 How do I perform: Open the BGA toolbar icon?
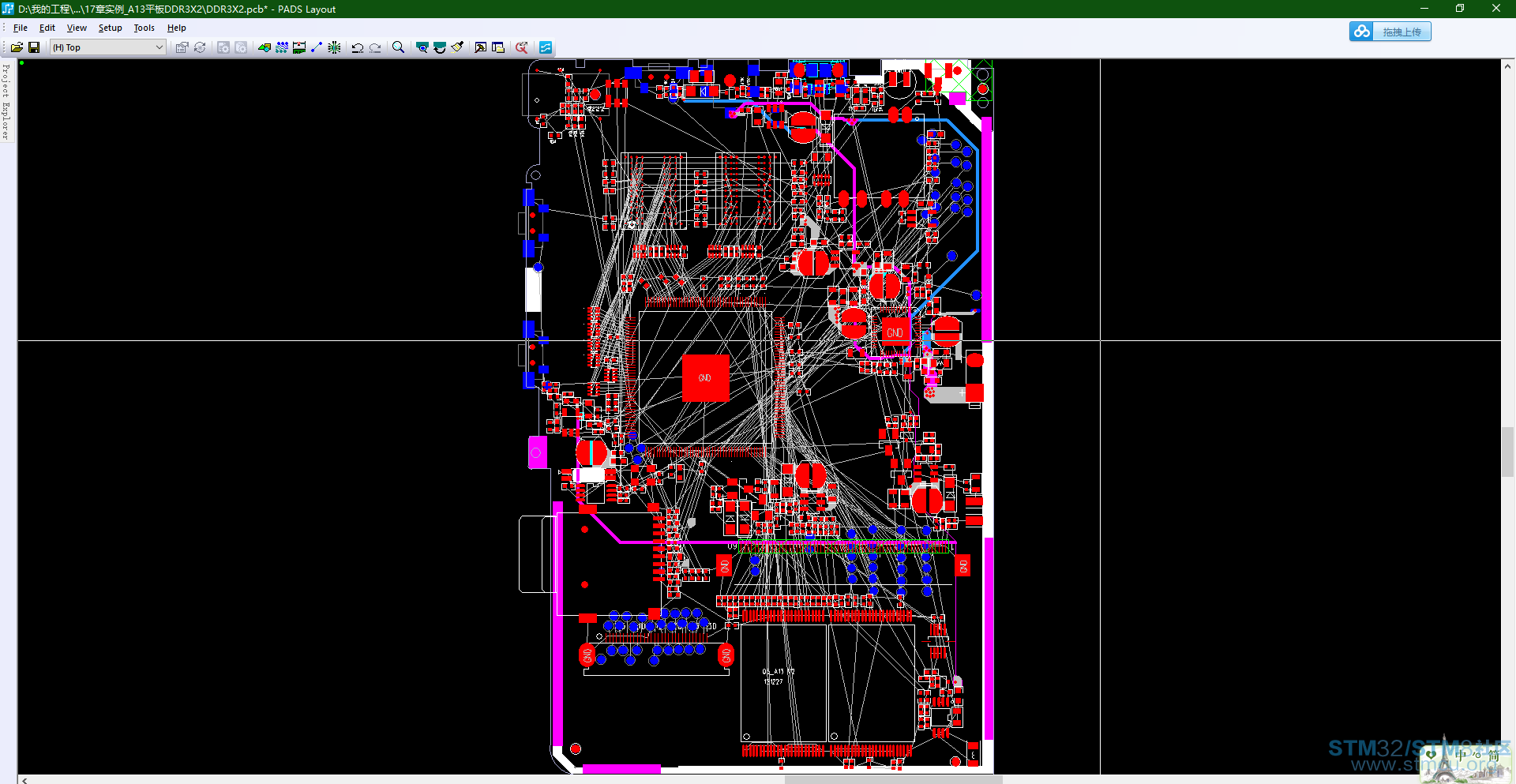(x=334, y=47)
